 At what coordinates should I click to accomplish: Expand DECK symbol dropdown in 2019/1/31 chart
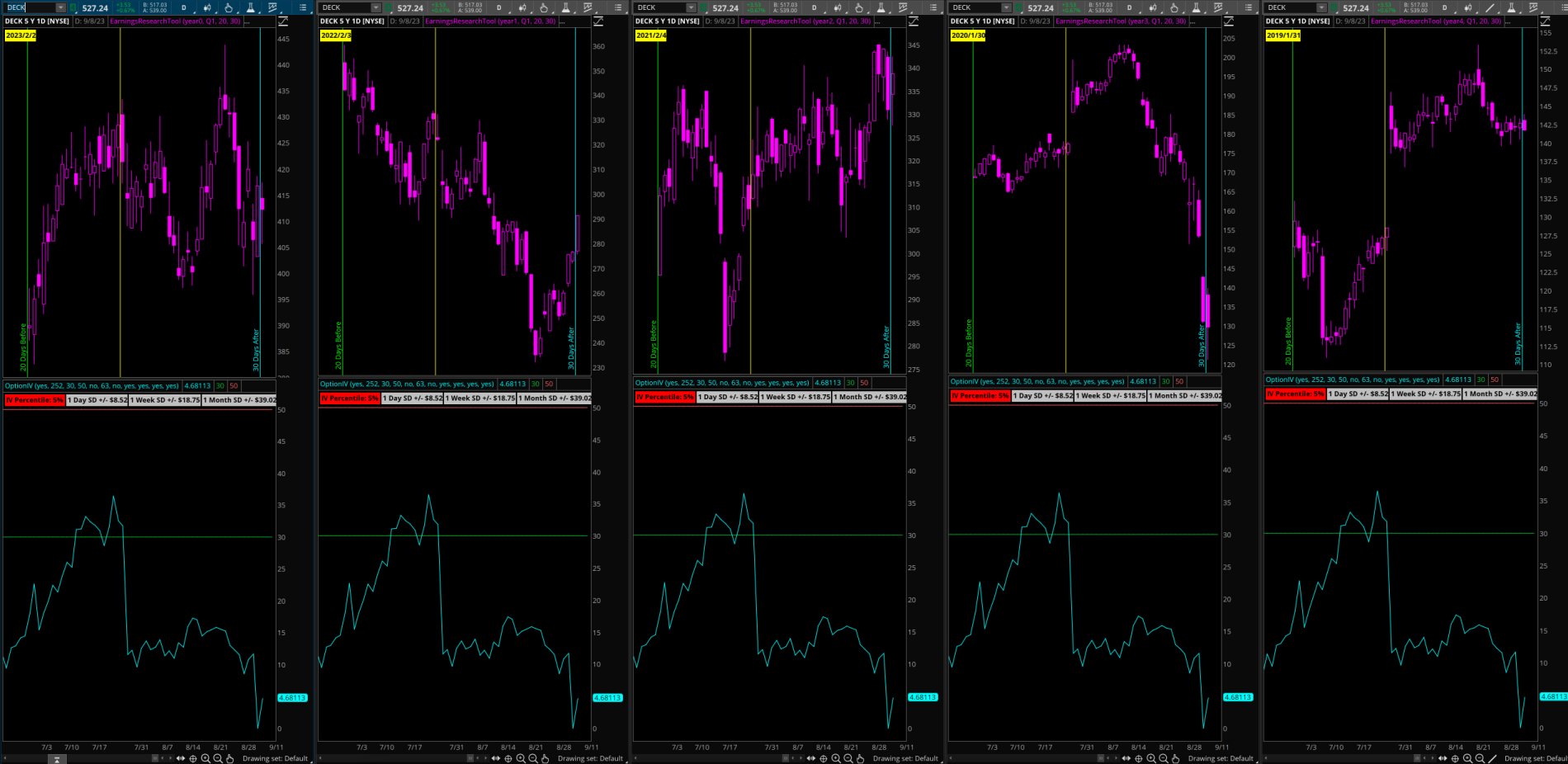pyautogui.click(x=1321, y=7)
